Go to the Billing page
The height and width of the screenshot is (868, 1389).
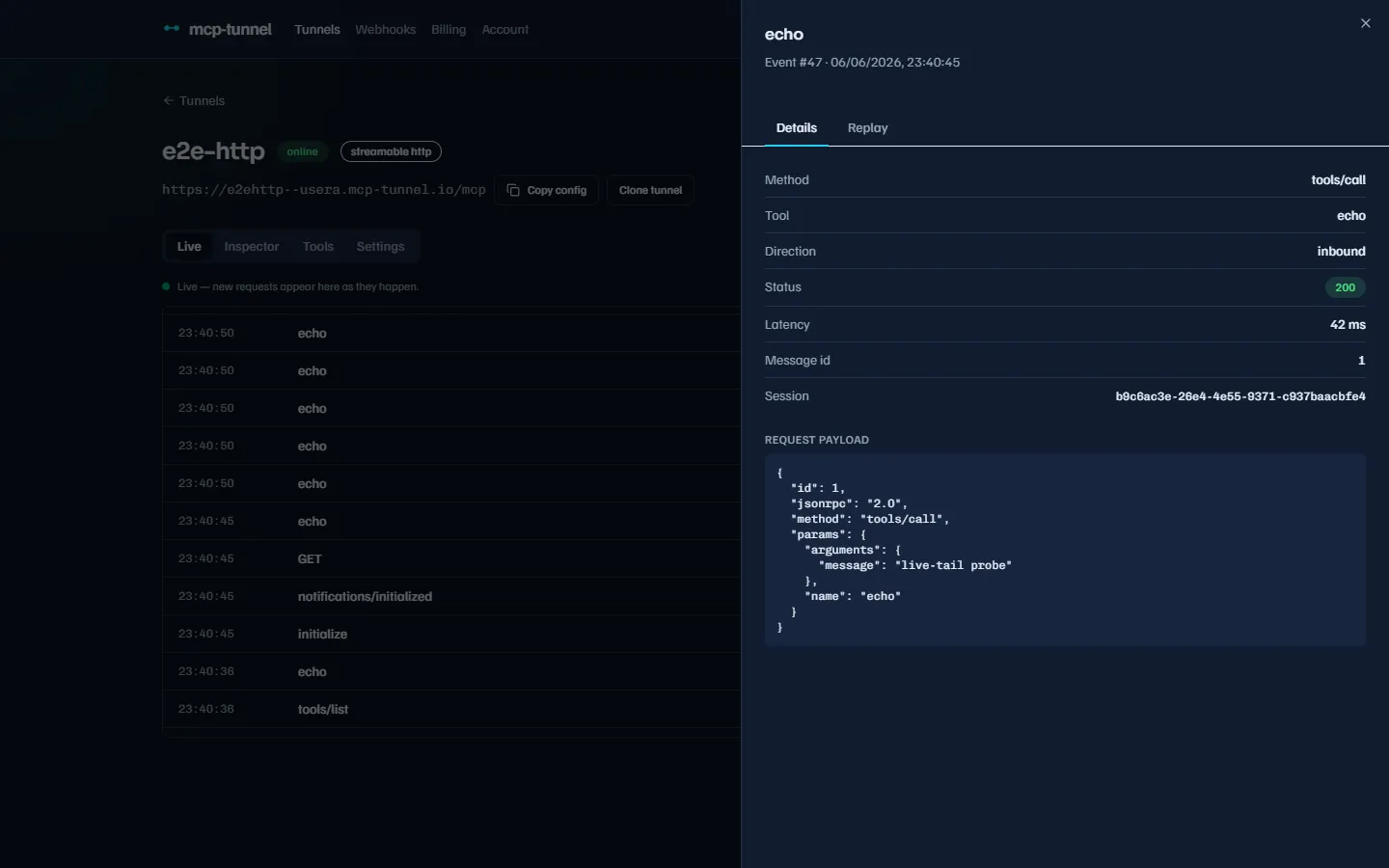[449, 30]
